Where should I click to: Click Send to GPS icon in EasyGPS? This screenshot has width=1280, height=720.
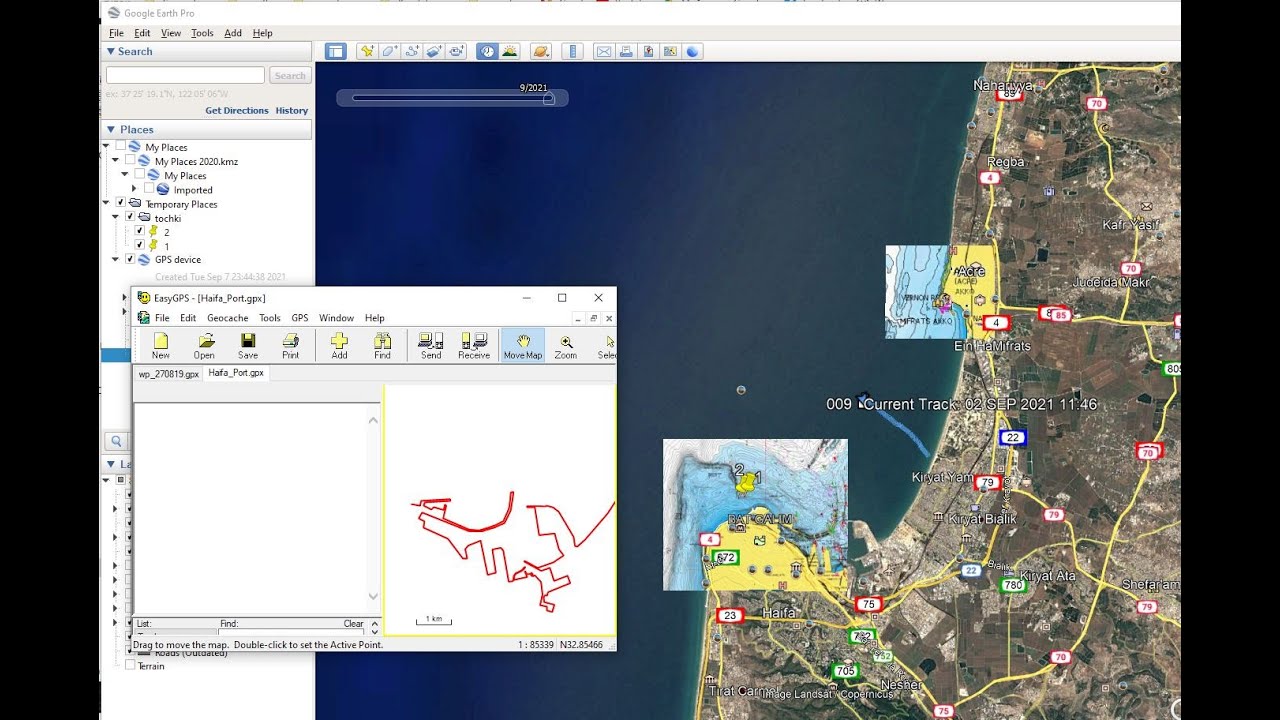[x=431, y=346]
